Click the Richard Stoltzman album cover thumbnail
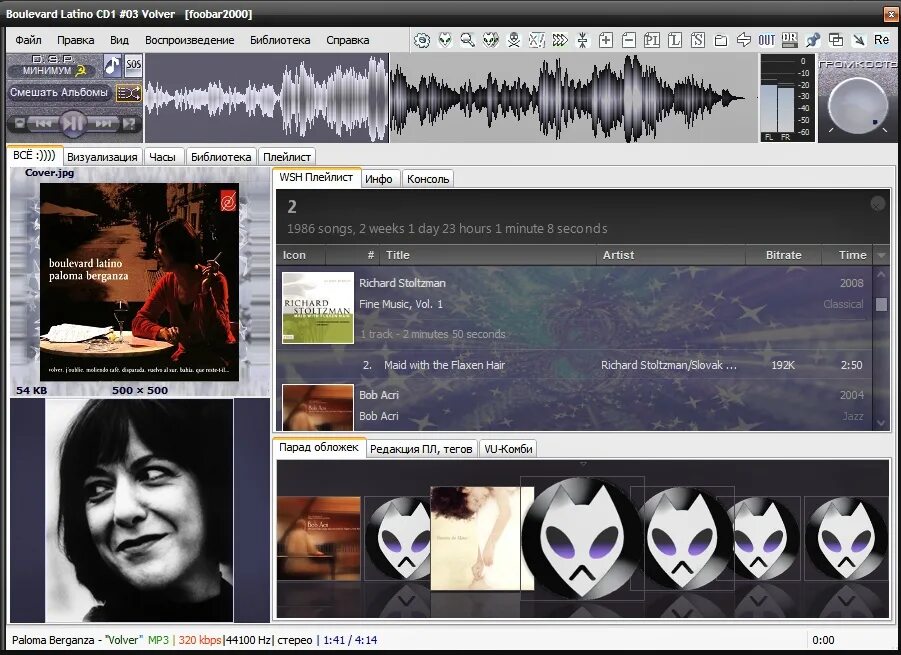 pyautogui.click(x=318, y=308)
